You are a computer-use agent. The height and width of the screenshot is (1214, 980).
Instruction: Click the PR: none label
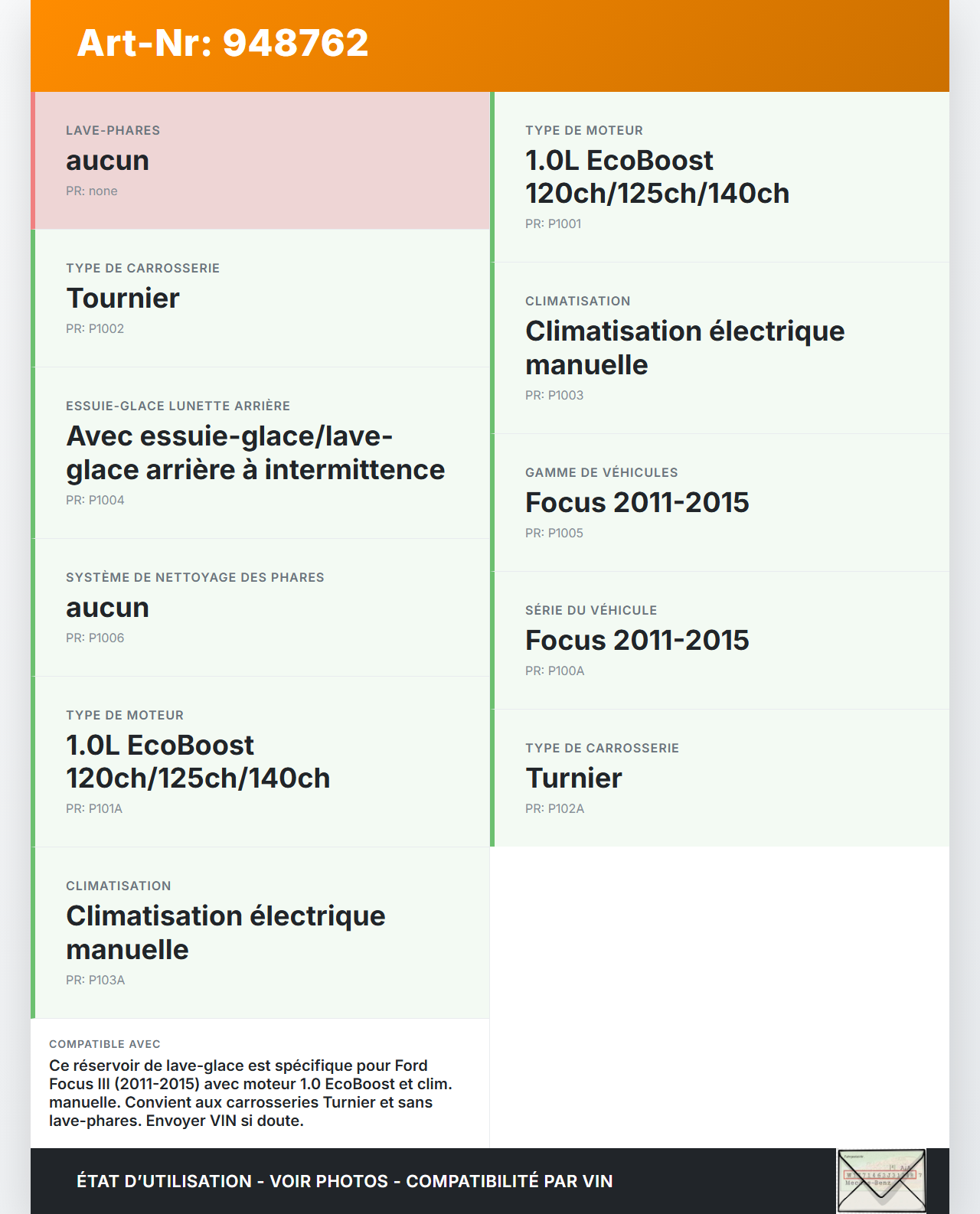coord(92,191)
